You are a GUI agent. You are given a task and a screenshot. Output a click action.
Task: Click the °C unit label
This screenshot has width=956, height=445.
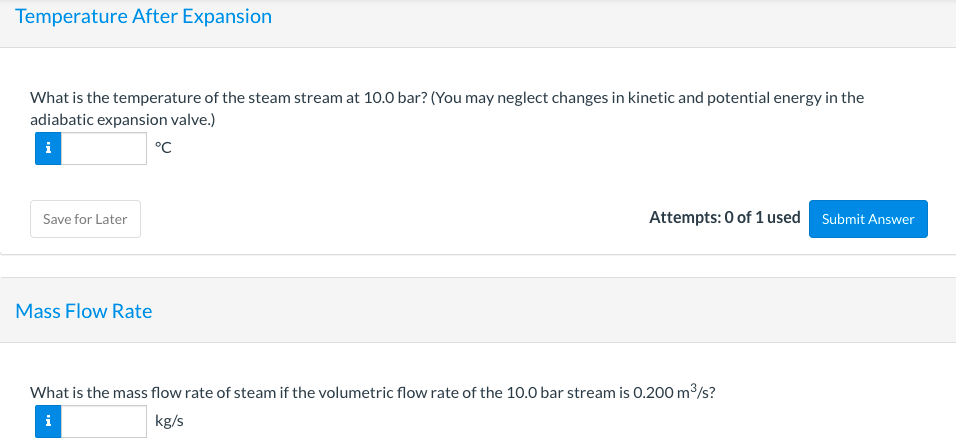click(x=164, y=149)
